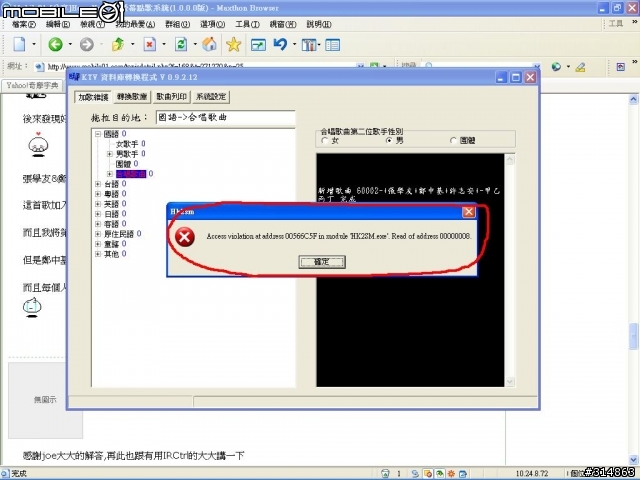Select the 女歌手 tree item
The width and height of the screenshot is (640, 480).
127,144
